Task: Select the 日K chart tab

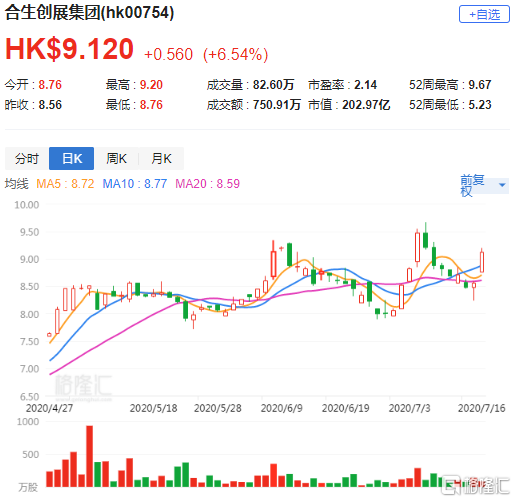Action: (x=72, y=158)
